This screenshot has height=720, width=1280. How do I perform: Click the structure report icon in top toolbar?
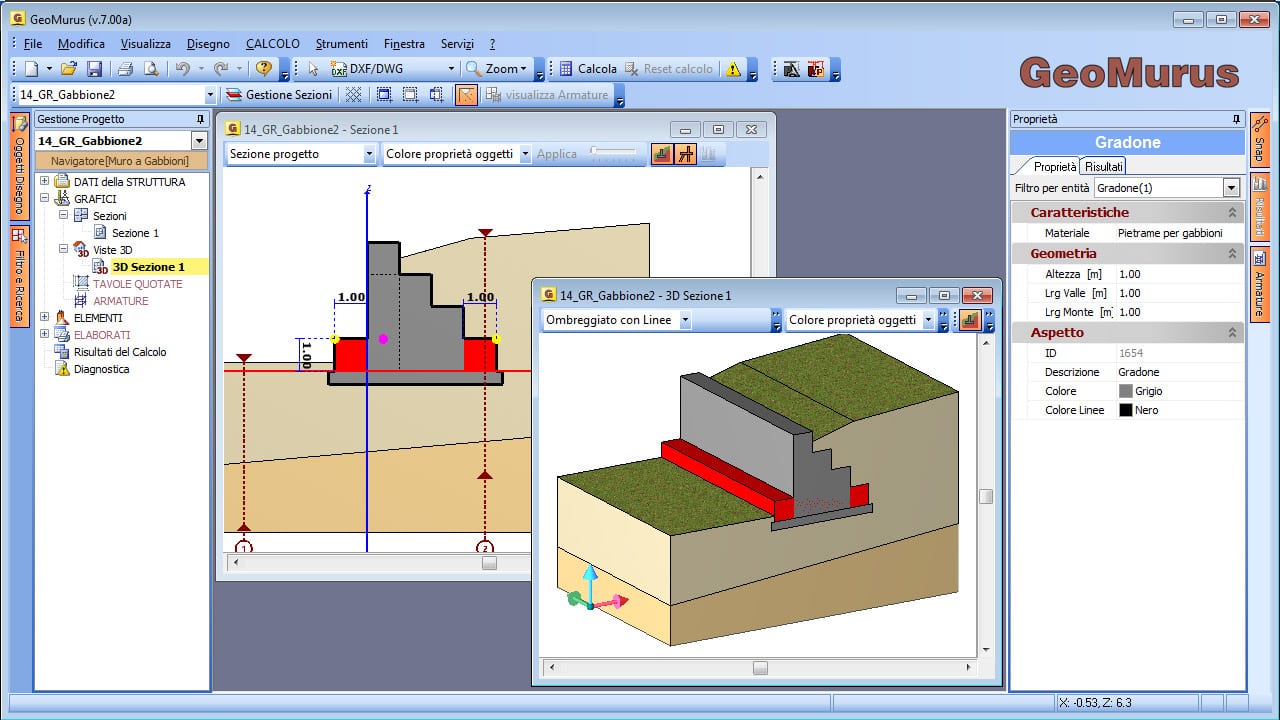click(792, 69)
